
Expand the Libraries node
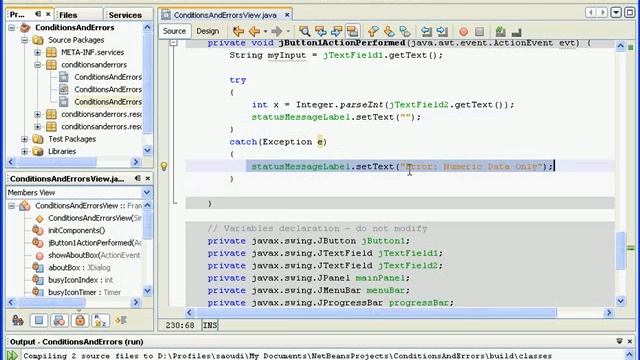click(24, 151)
